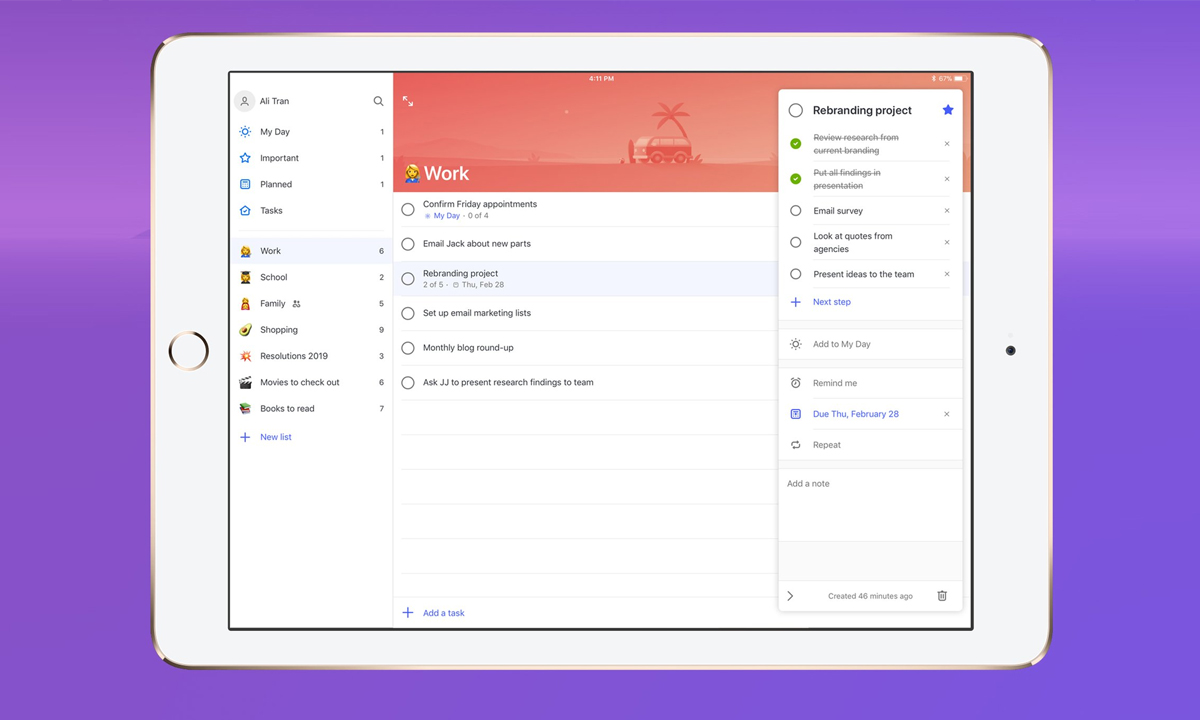Select the Work list in sidebar
The height and width of the screenshot is (720, 1200).
(x=311, y=251)
